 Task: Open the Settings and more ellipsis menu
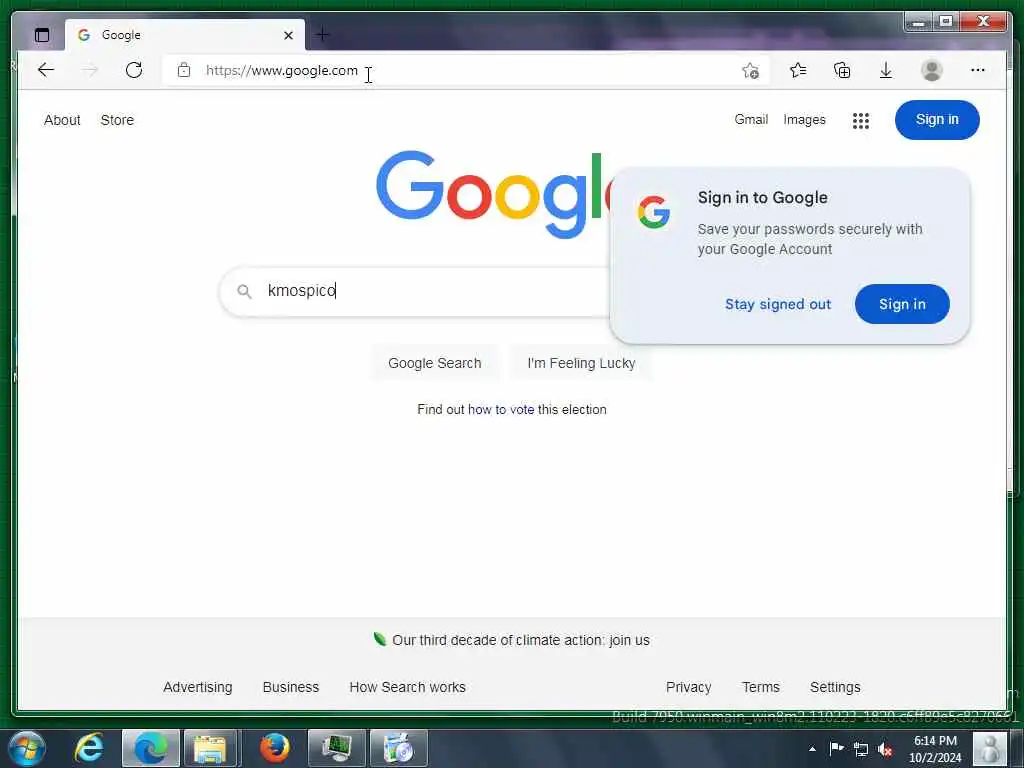click(978, 70)
